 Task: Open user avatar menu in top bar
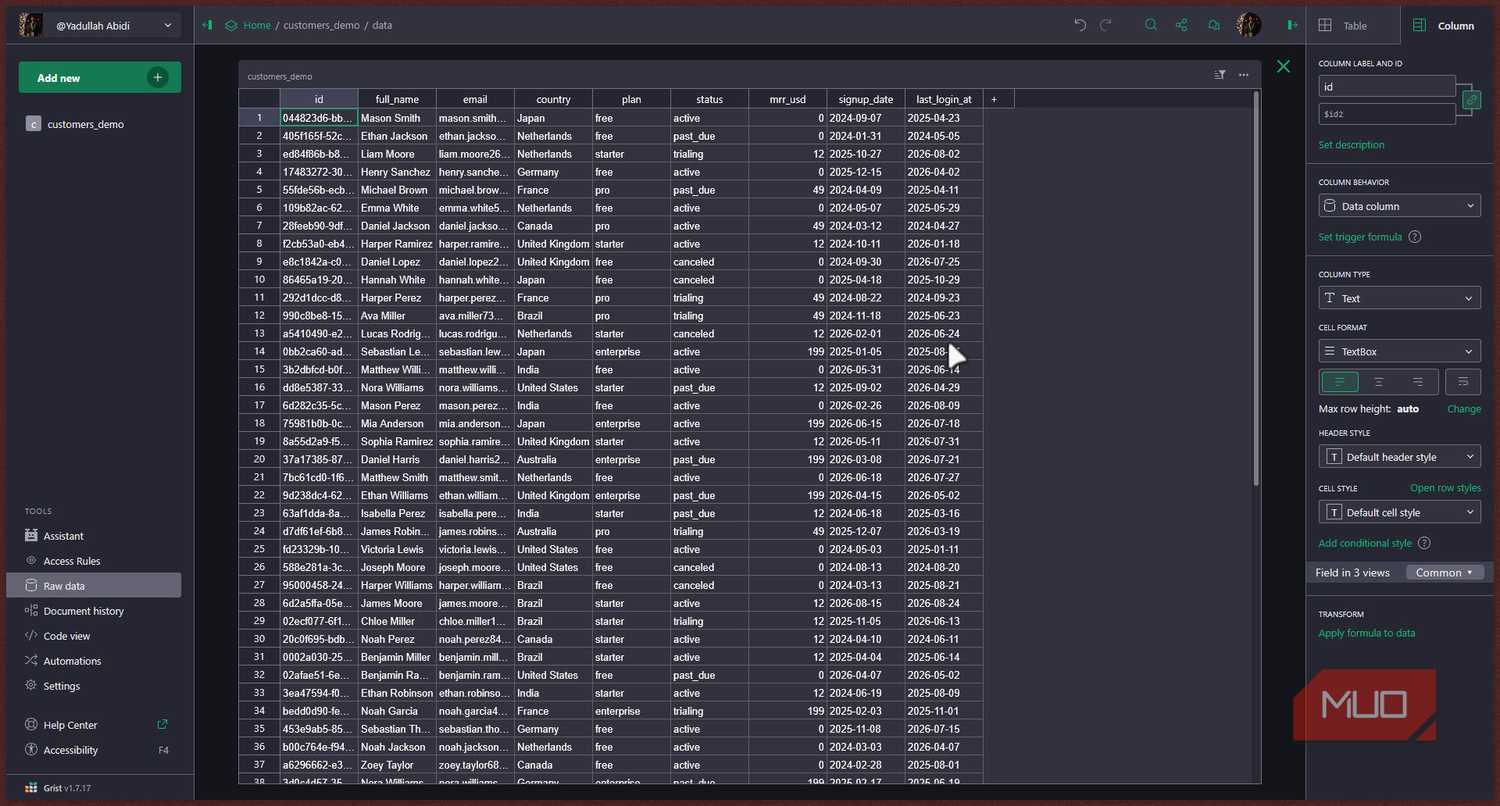coord(1249,25)
